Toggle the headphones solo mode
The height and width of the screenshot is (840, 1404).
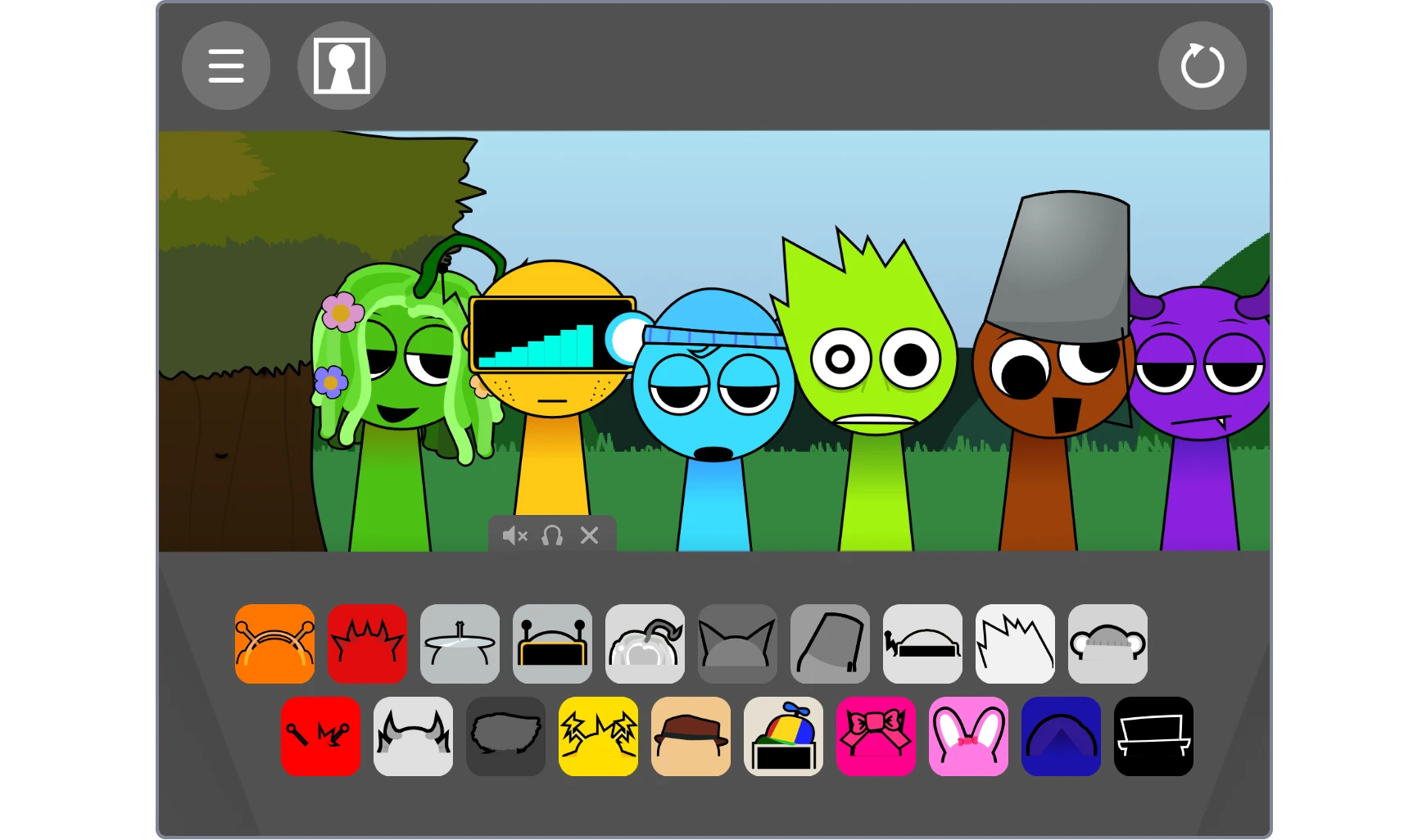click(x=552, y=535)
